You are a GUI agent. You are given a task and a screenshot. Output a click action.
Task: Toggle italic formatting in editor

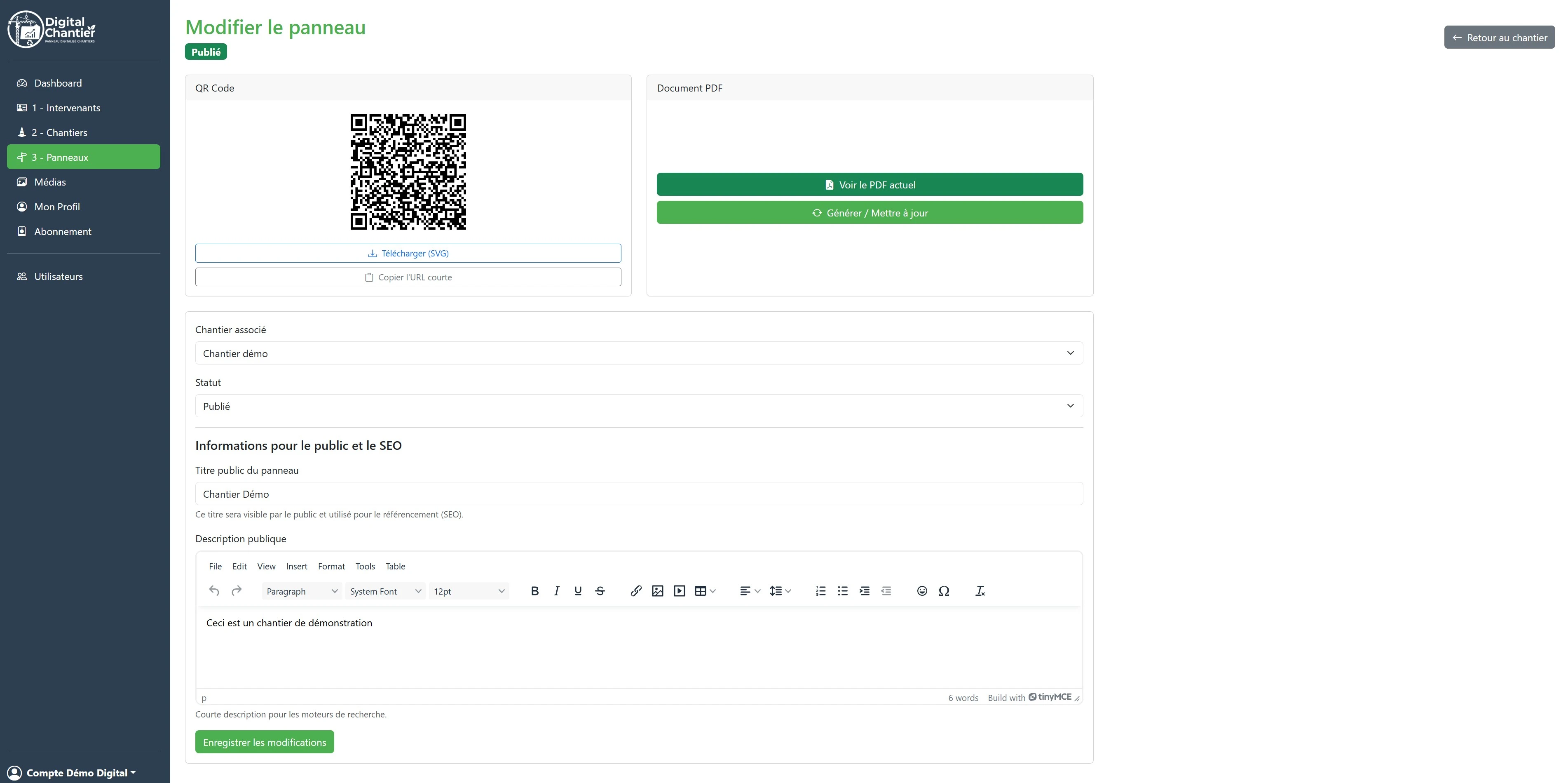pyautogui.click(x=556, y=590)
